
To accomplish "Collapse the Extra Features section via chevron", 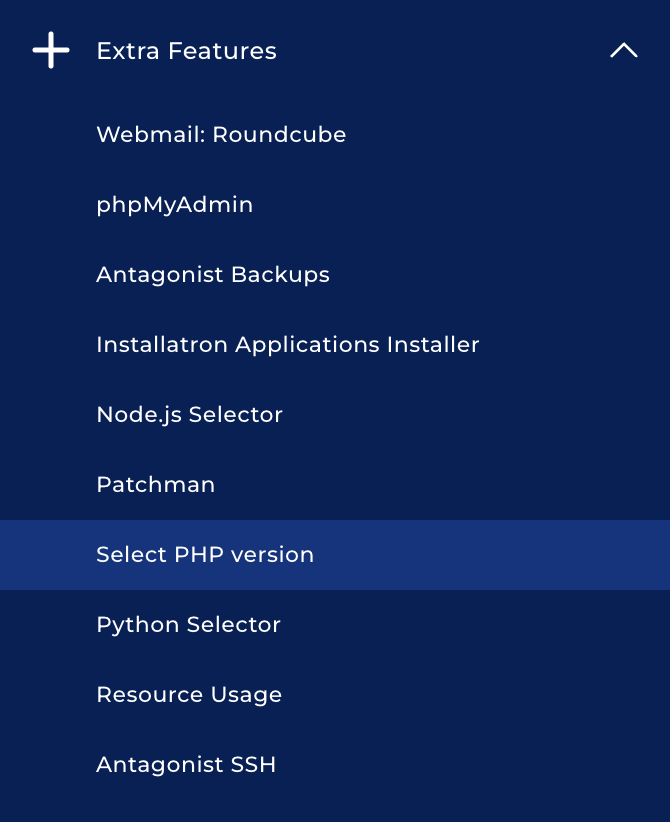I will coord(624,50).
